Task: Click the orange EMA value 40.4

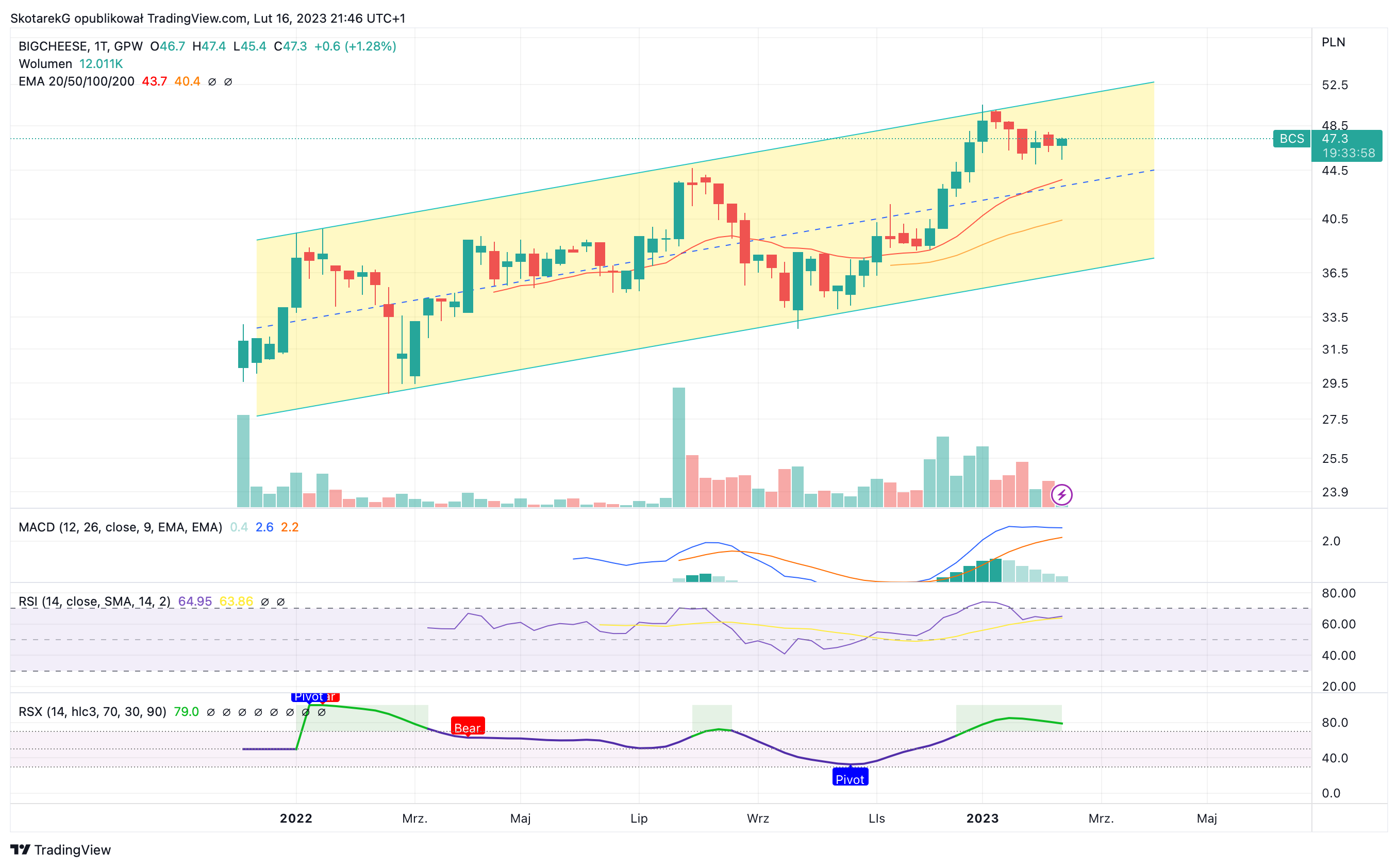Action: 187,81
